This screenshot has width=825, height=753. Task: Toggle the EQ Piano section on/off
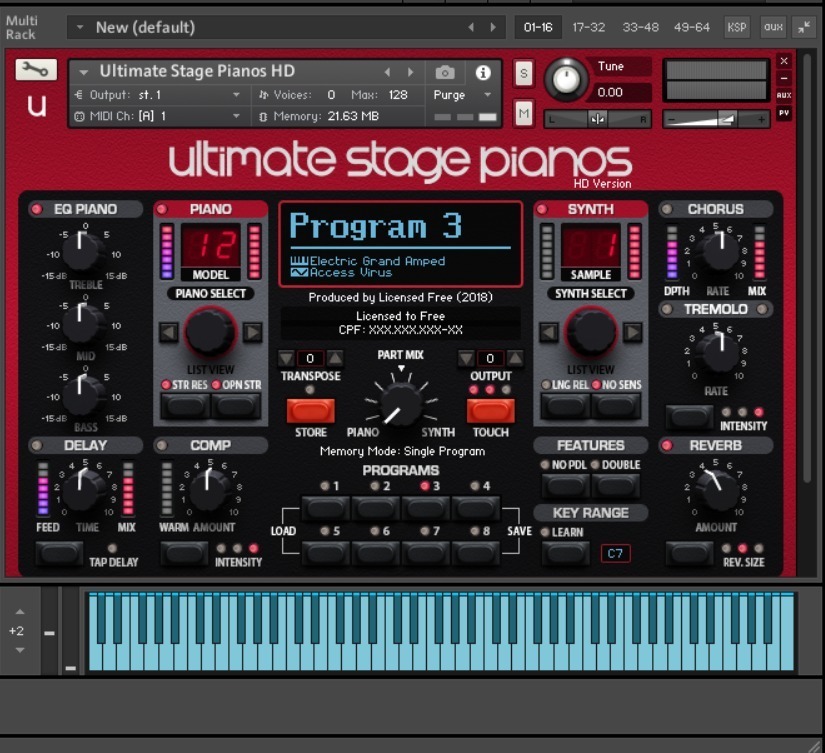tap(37, 209)
